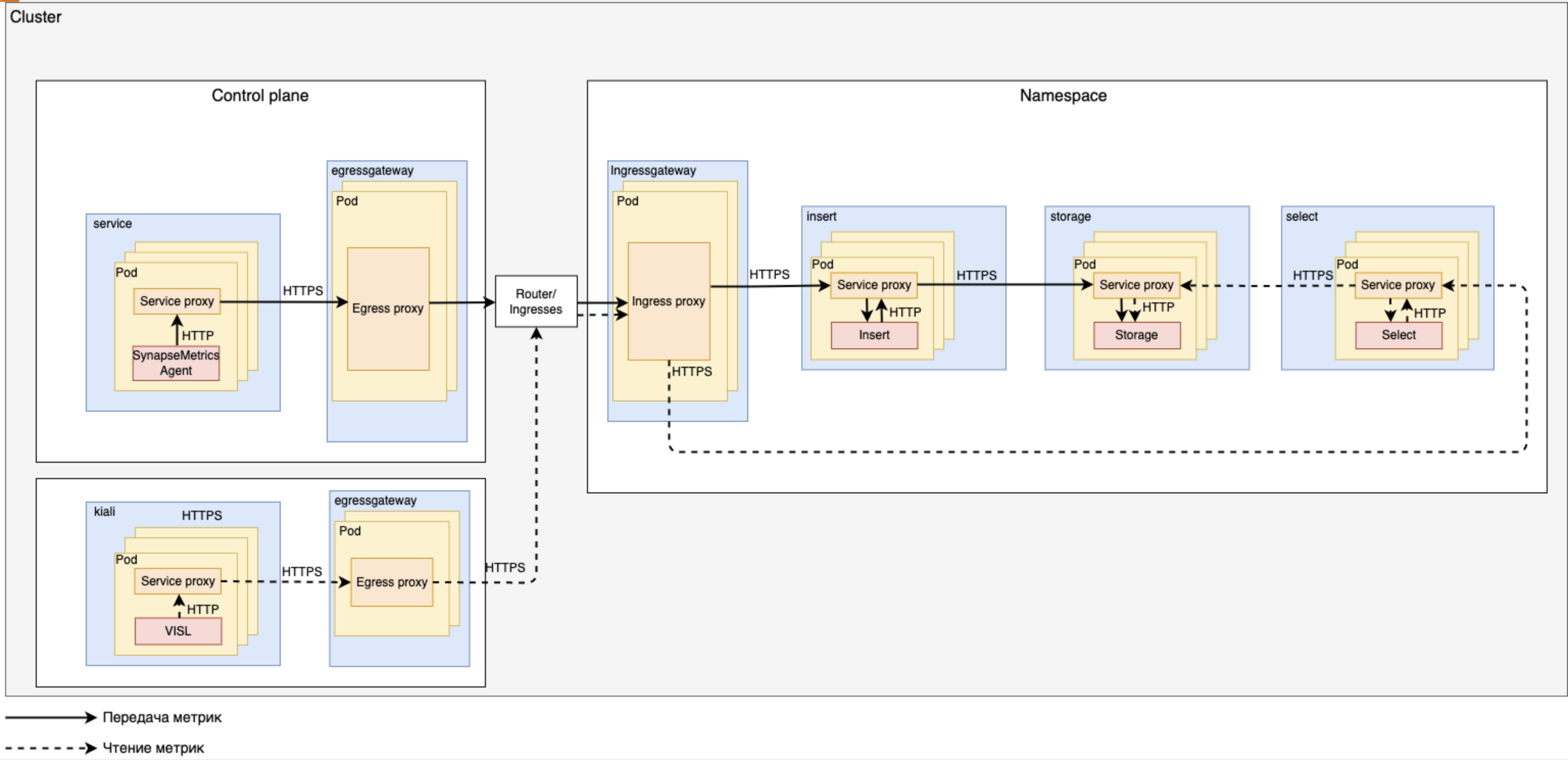This screenshot has width=1568, height=760.
Task: Select the Select component box
Action: tap(1398, 335)
